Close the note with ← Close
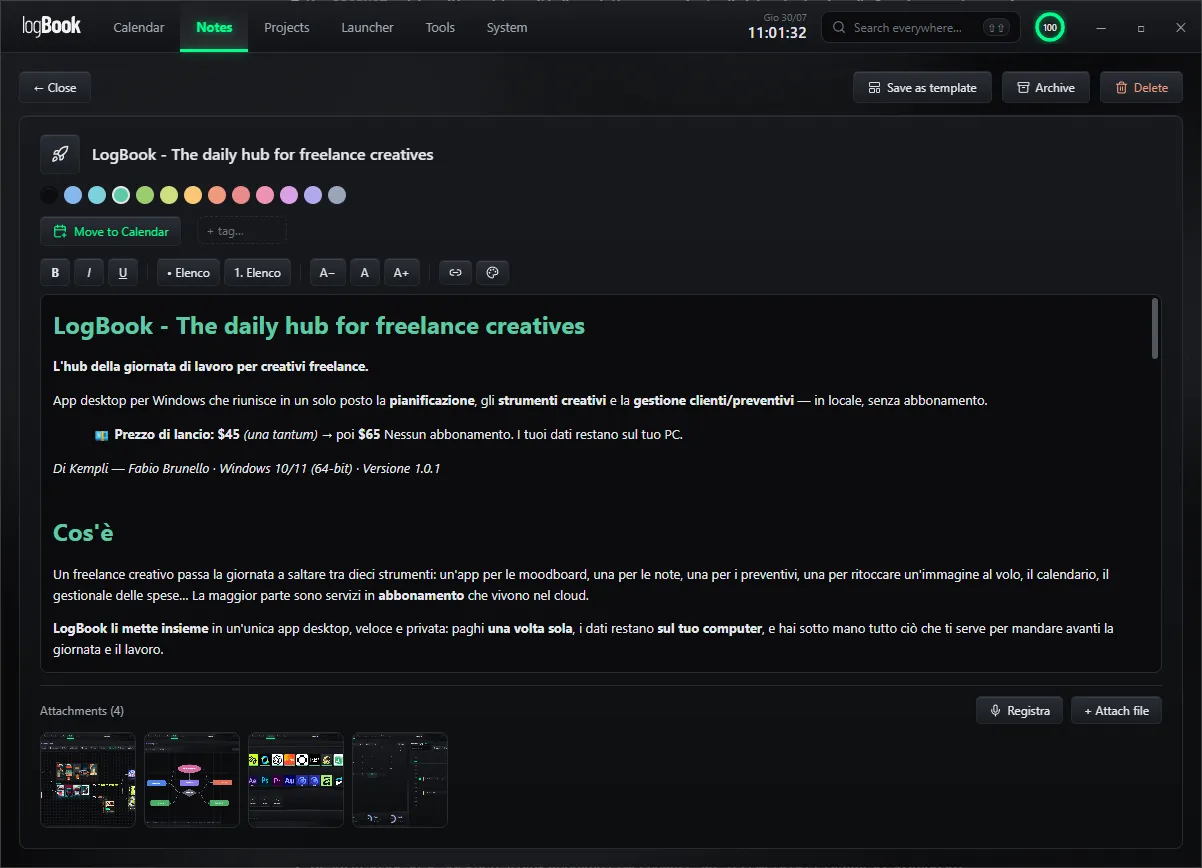The width and height of the screenshot is (1202, 868). (55, 88)
